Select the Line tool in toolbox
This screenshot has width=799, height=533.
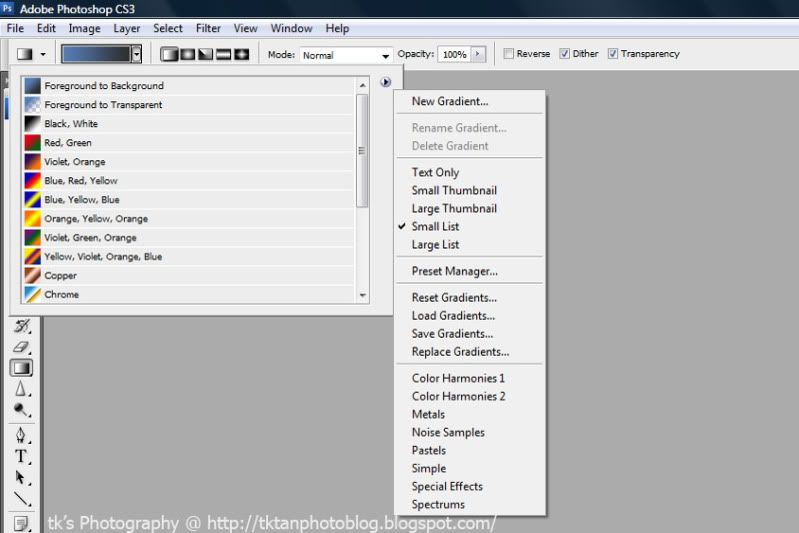click(21, 498)
